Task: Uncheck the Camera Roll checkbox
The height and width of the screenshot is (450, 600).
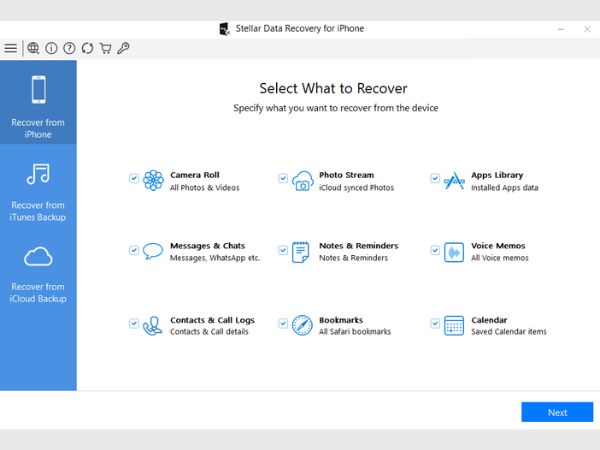Action: (x=134, y=179)
